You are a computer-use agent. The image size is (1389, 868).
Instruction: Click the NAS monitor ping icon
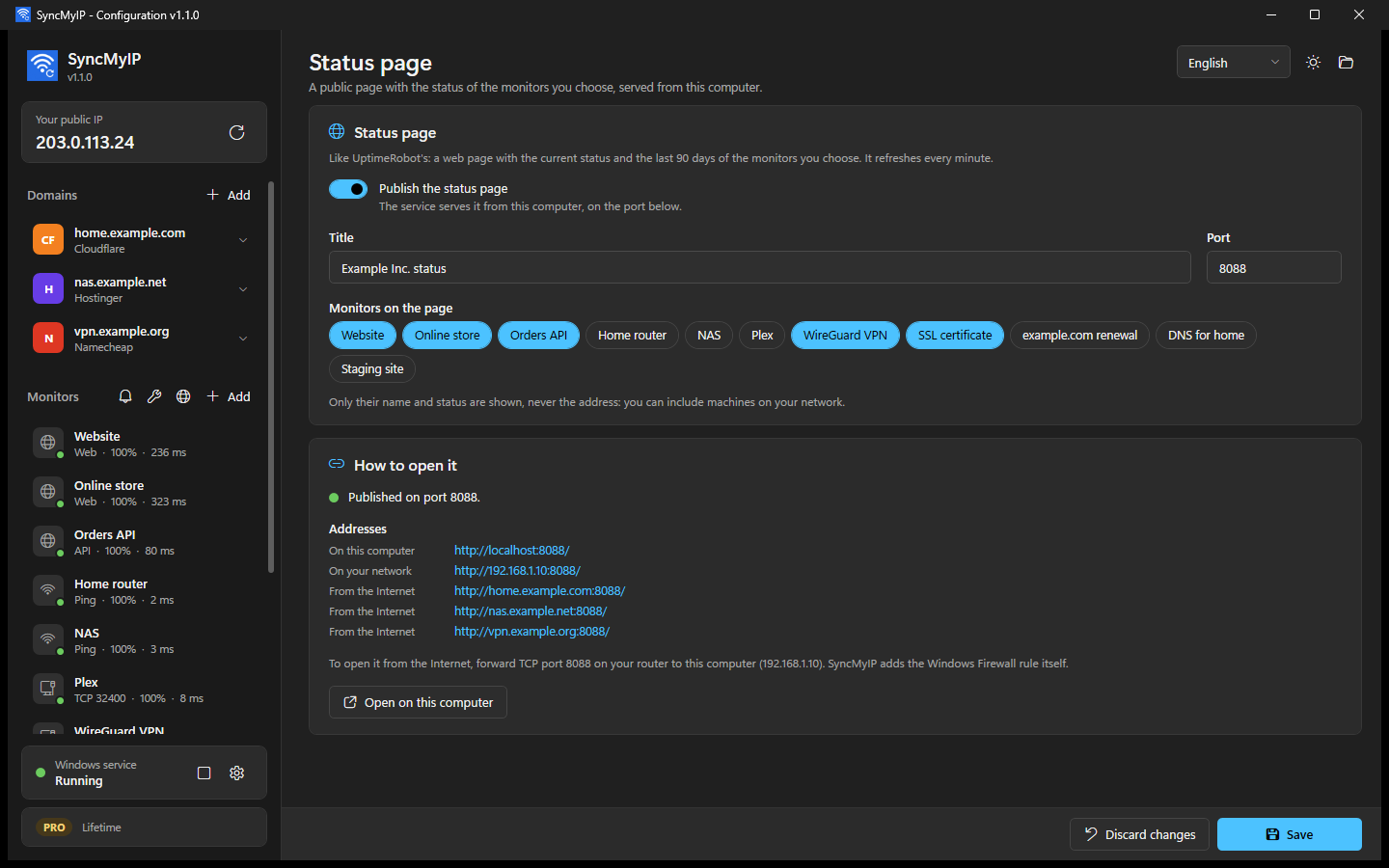[48, 639]
